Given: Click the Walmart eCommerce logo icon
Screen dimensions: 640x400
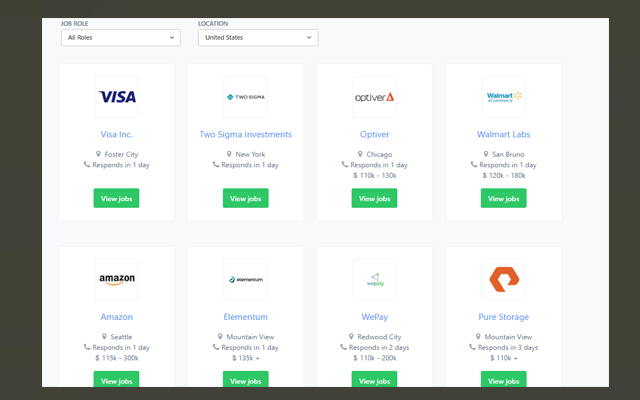Looking at the screenshot, I should point(503,97).
